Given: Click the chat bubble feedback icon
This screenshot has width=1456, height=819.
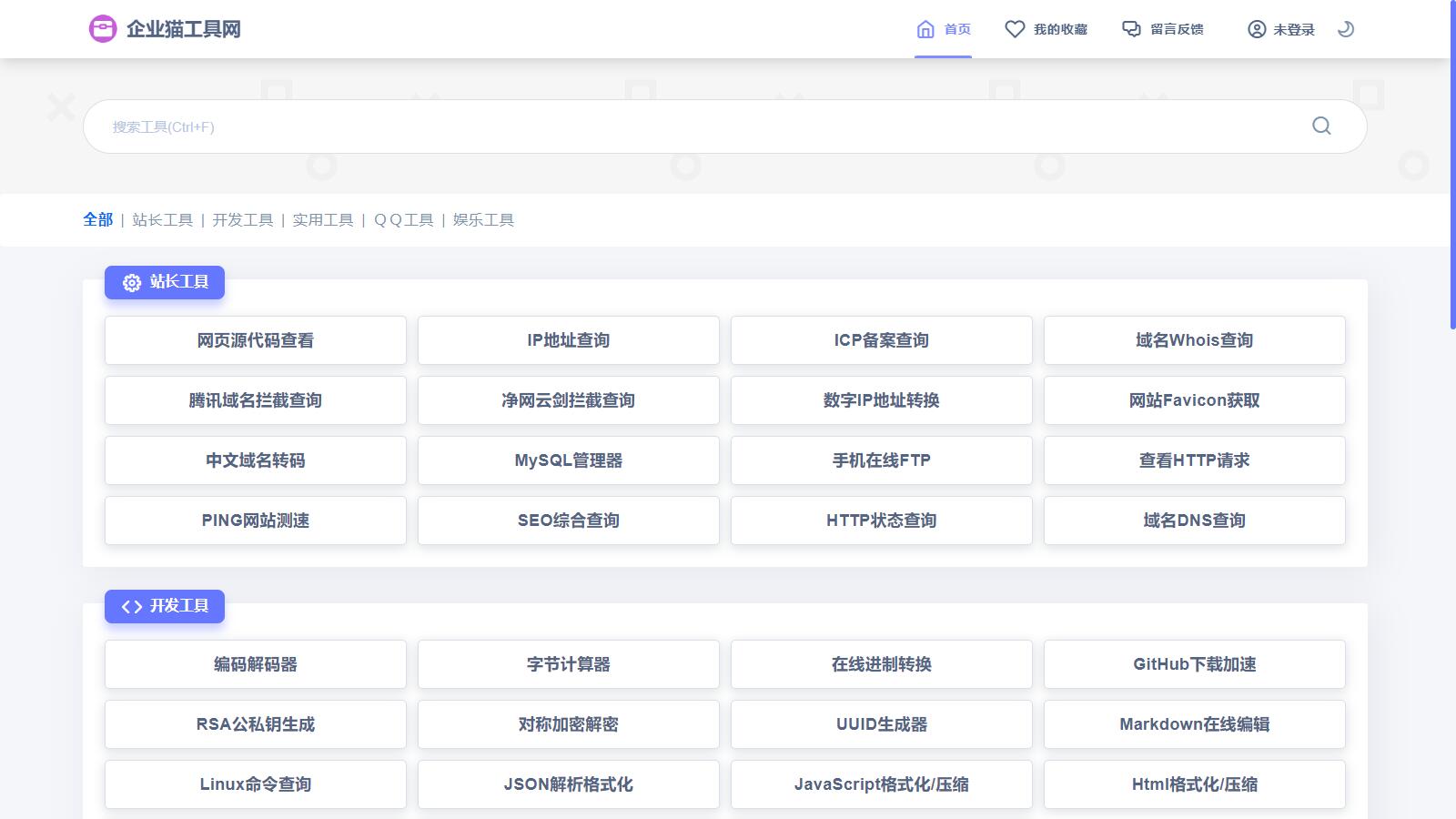Looking at the screenshot, I should pyautogui.click(x=1131, y=29).
